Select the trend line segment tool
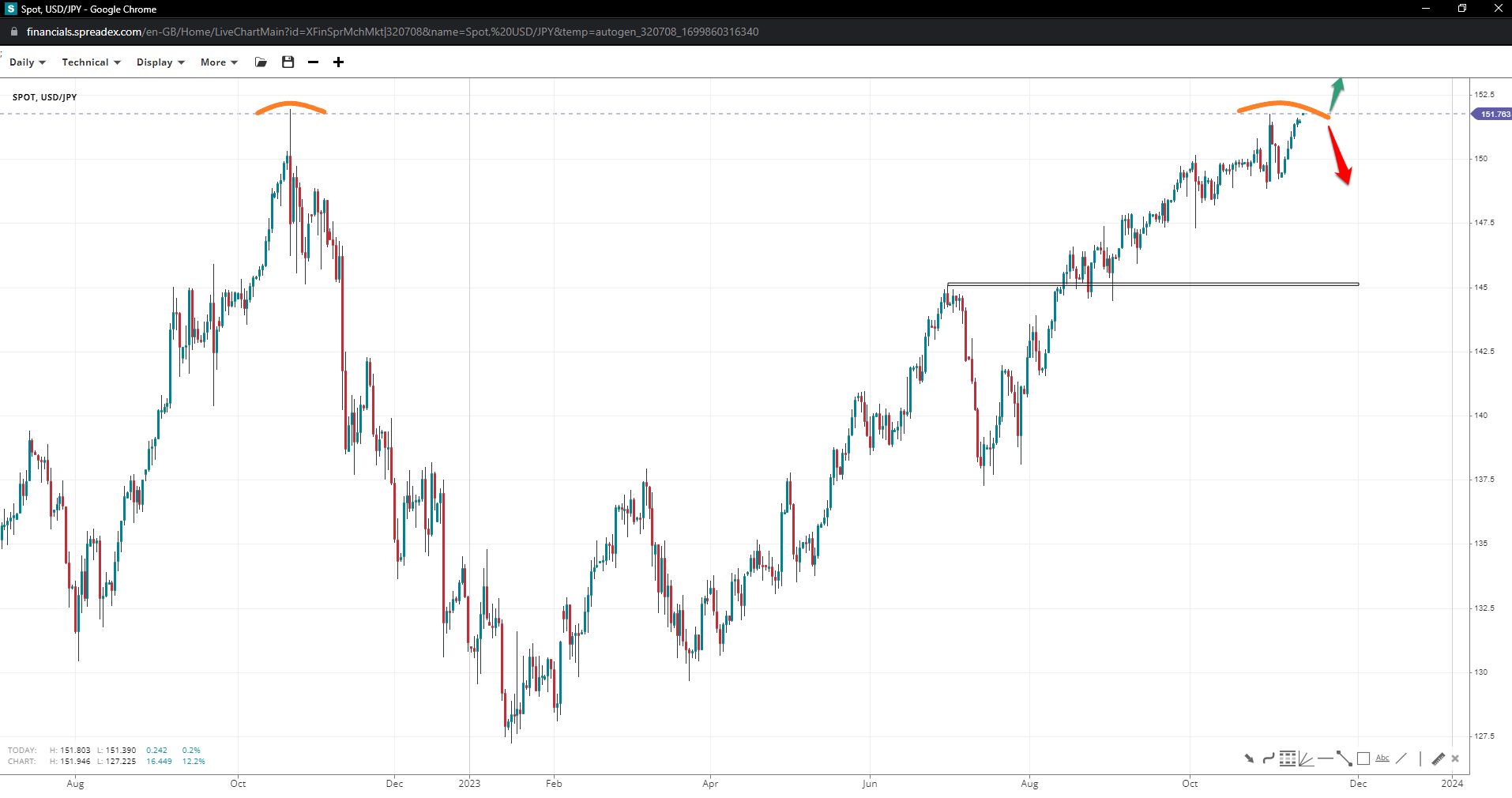The image size is (1512, 798). [x=1344, y=758]
